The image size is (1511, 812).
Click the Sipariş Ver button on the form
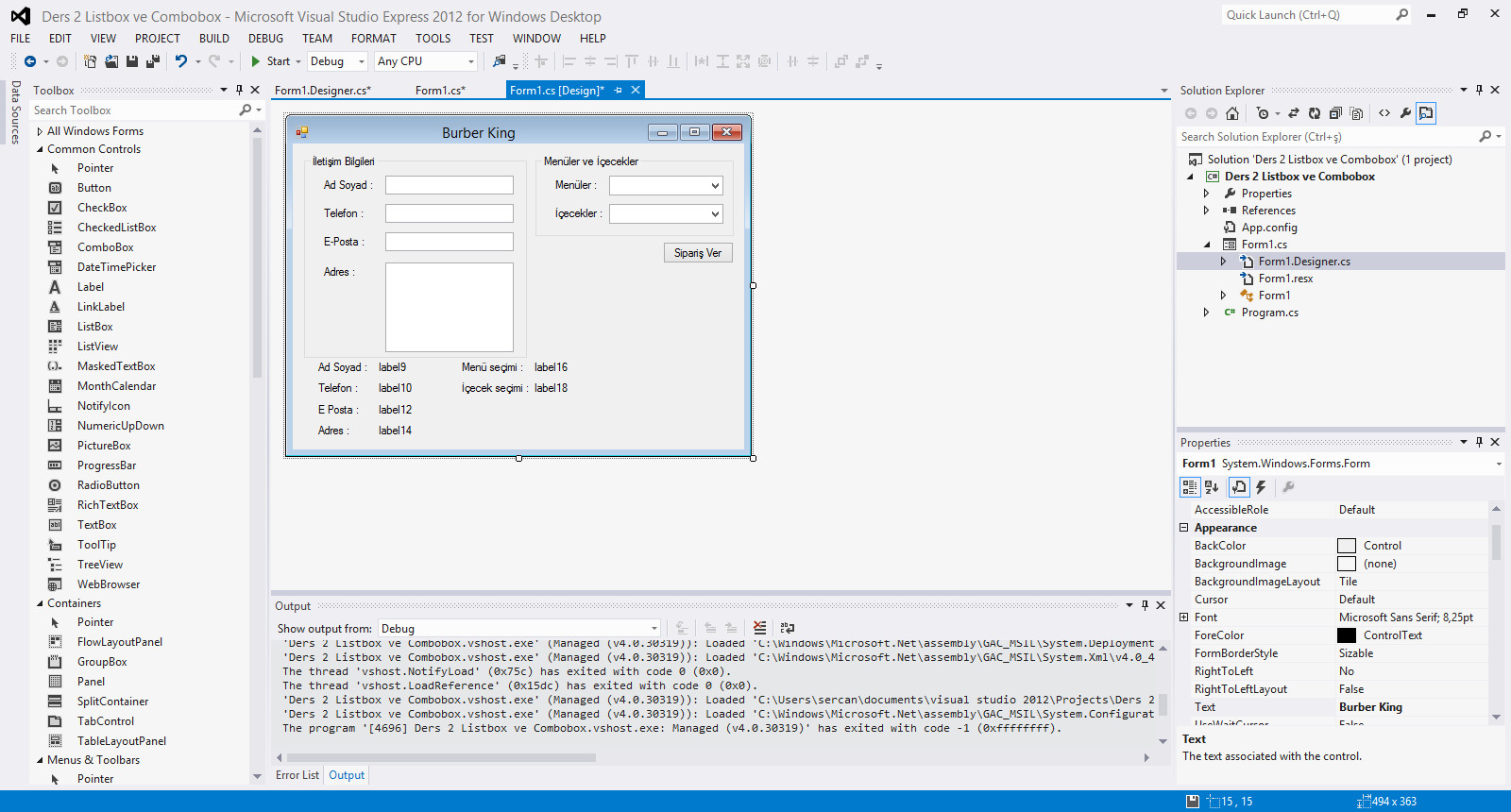click(x=698, y=253)
